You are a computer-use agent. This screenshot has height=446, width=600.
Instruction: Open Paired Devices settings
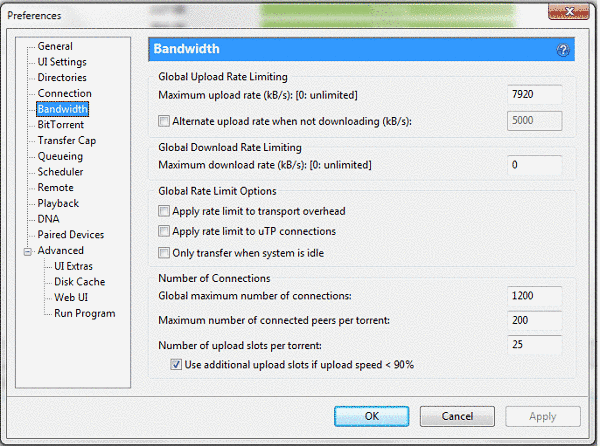click(x=71, y=235)
